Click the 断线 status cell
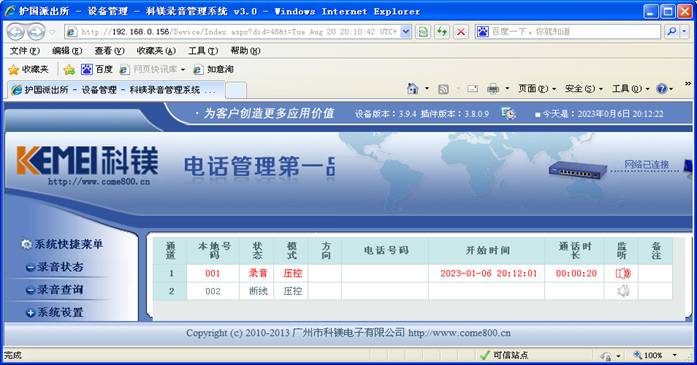The width and height of the screenshot is (697, 365). tap(257, 291)
